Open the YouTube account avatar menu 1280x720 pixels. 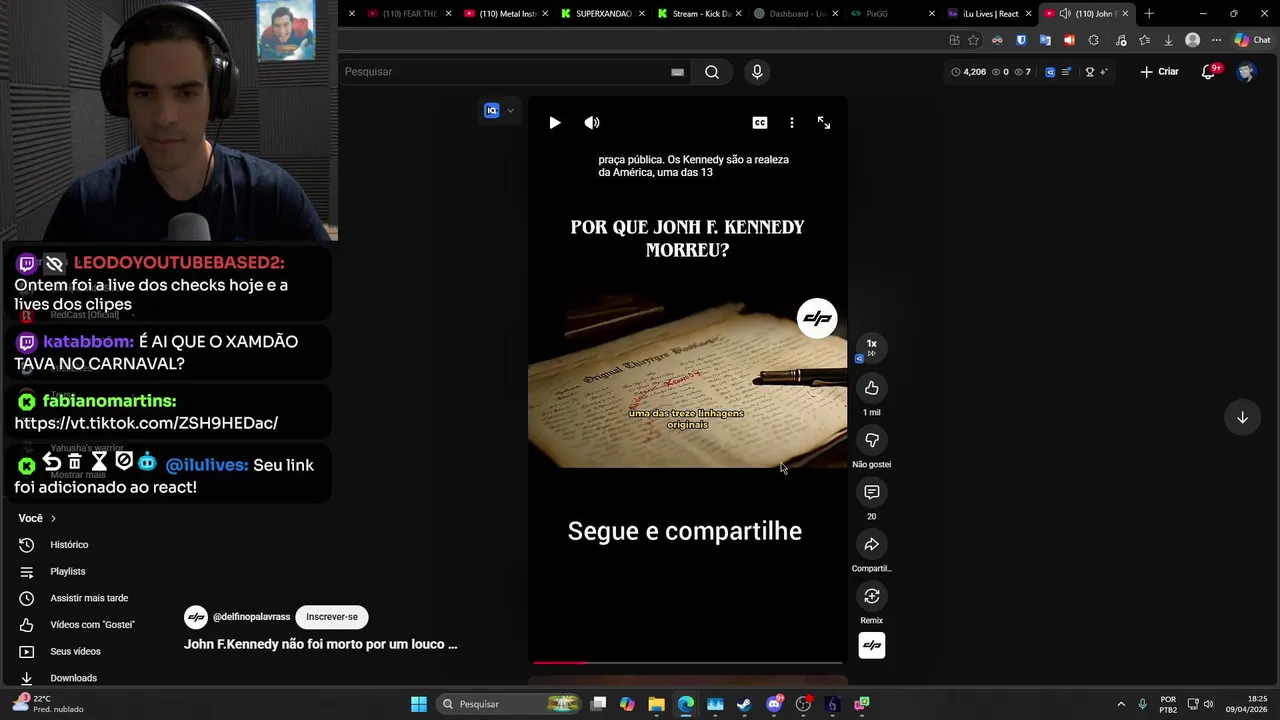point(1245,72)
